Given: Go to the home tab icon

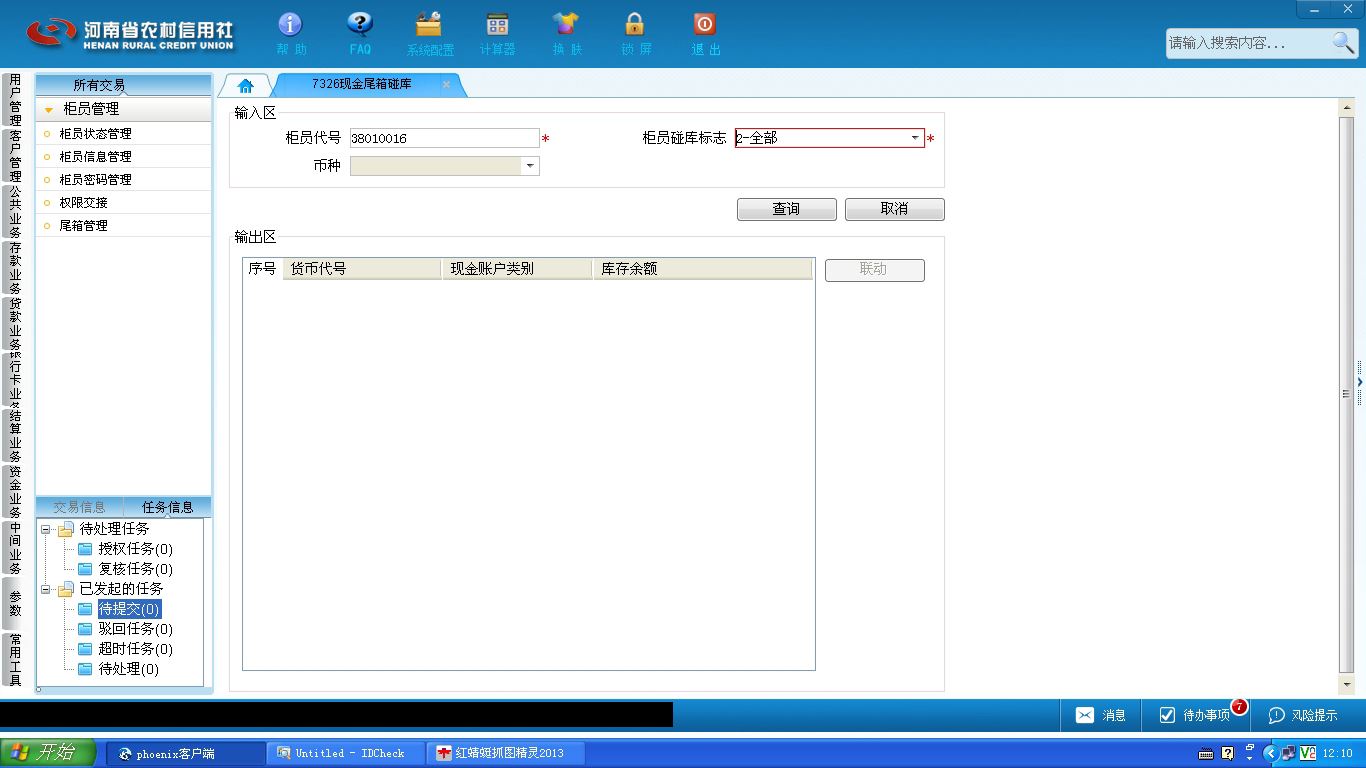Looking at the screenshot, I should [x=245, y=85].
